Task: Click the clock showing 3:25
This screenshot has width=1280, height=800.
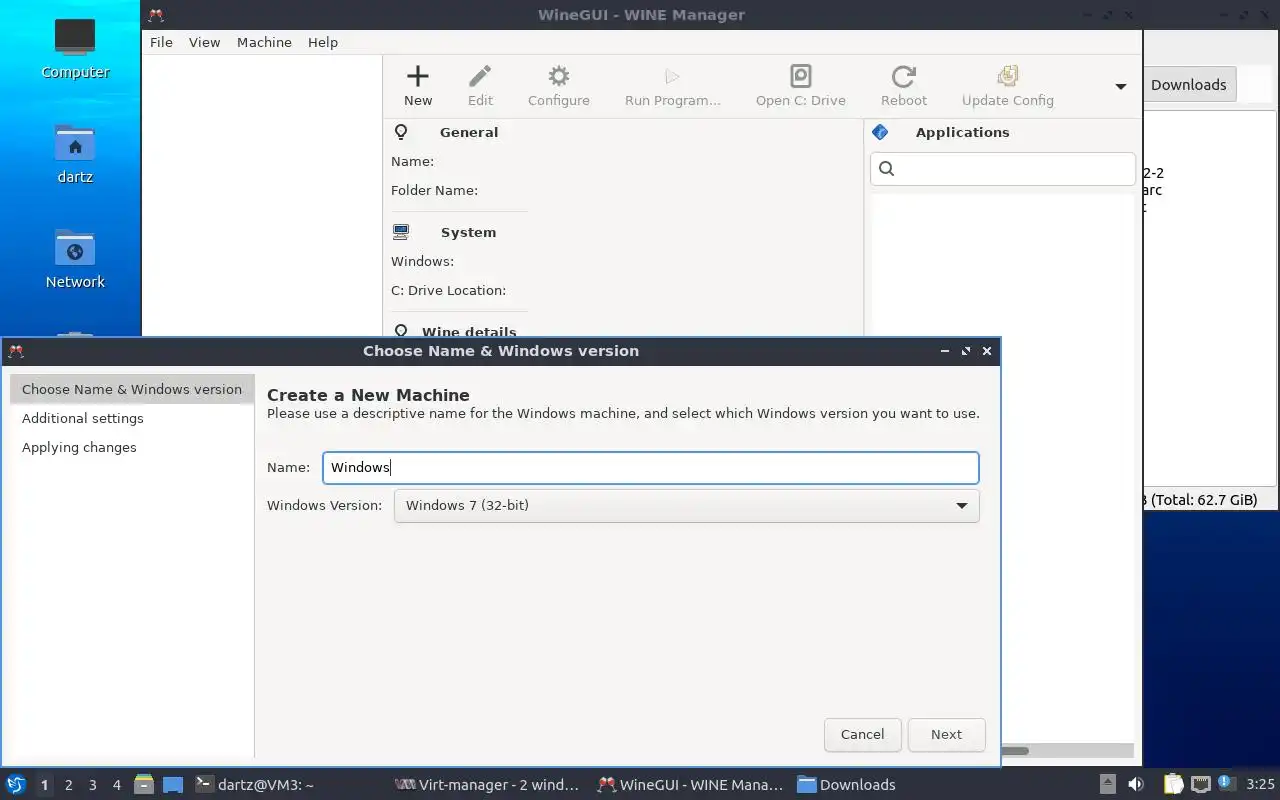Action: point(1260,785)
